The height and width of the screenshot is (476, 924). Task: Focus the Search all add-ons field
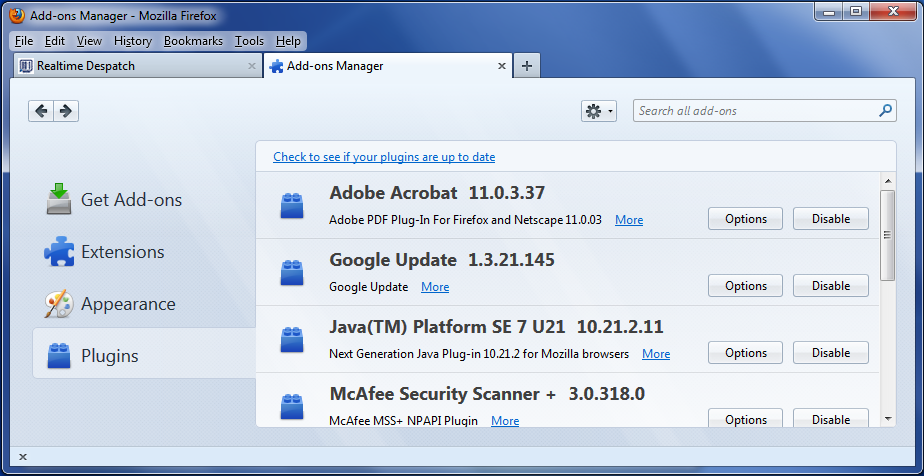point(765,111)
